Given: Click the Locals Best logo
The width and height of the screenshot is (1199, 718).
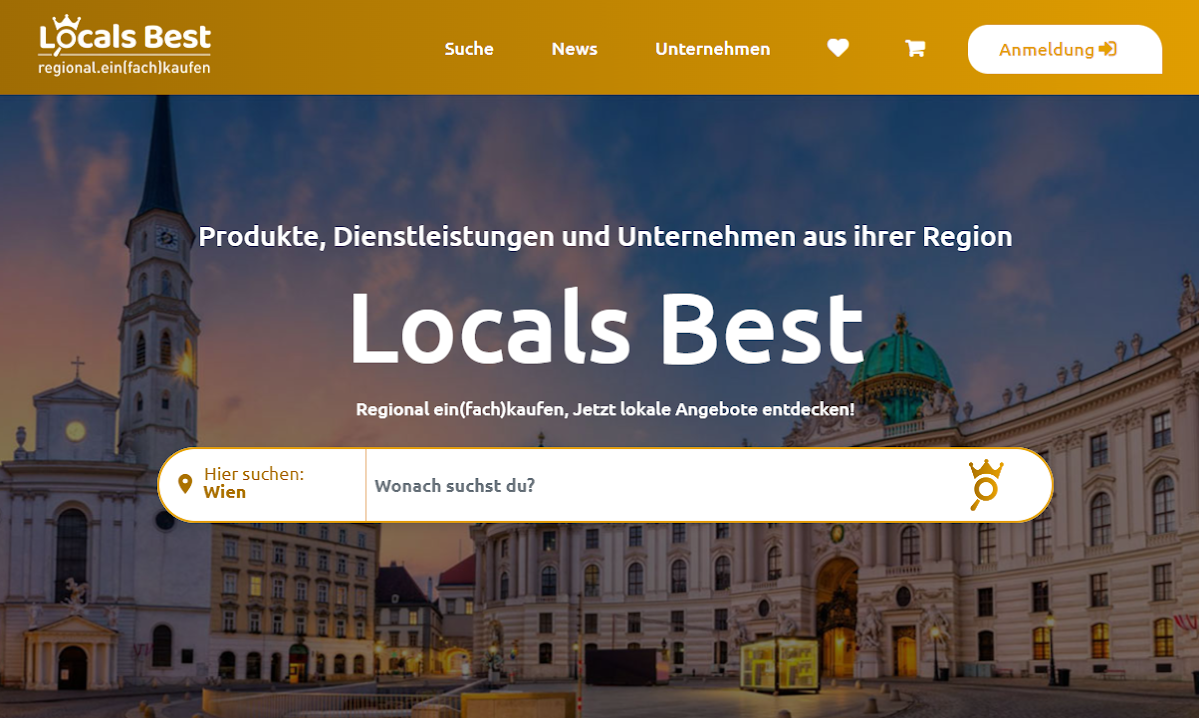Looking at the screenshot, I should [x=125, y=45].
